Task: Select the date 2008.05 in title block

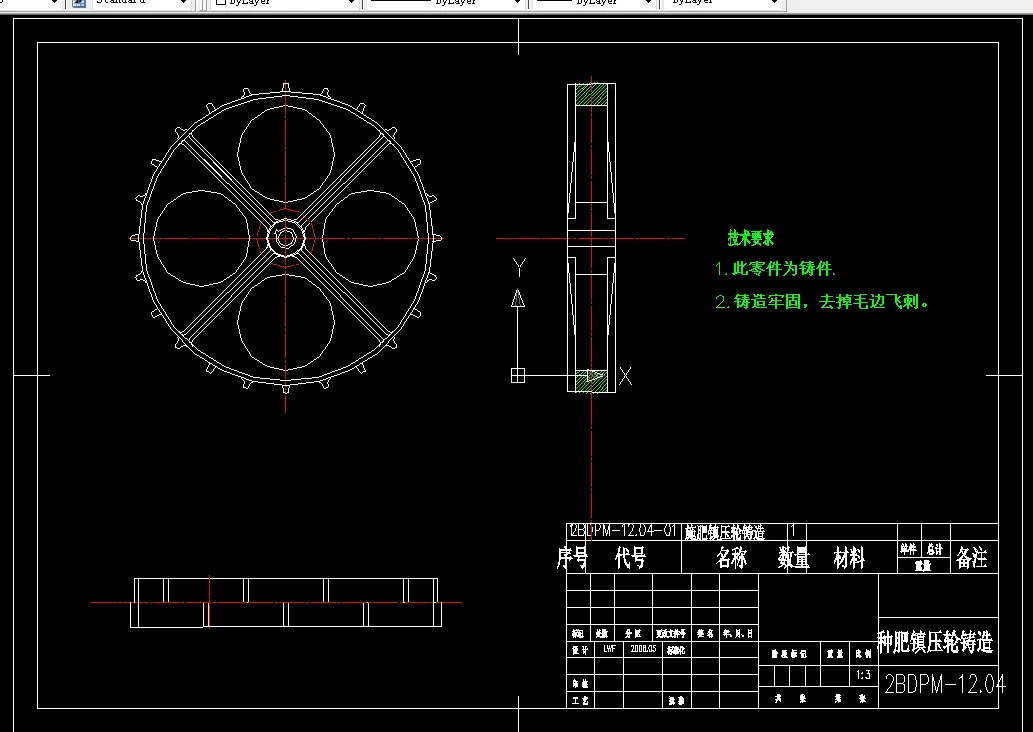Action: tap(643, 649)
